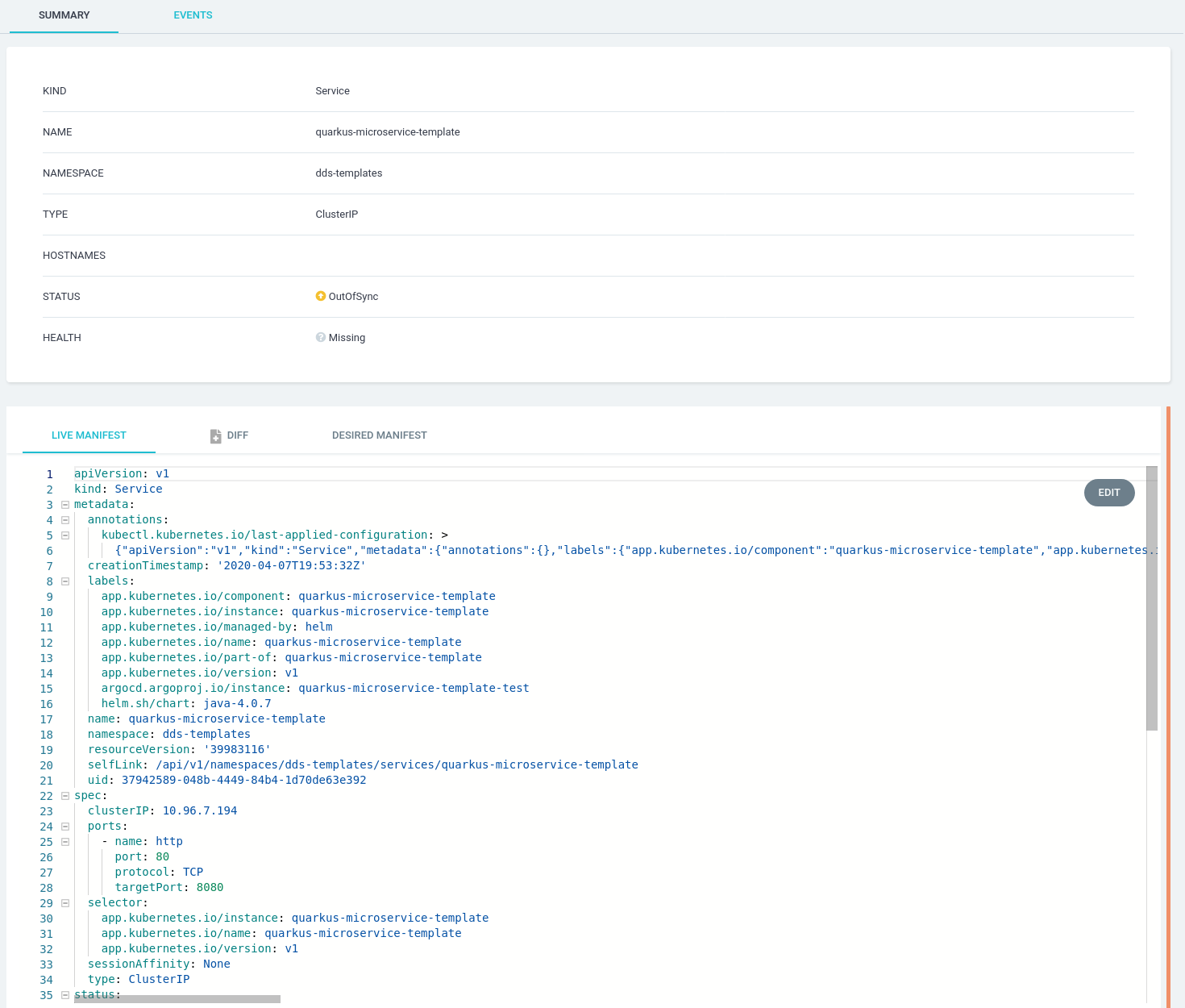Click the HOSTNAMES row label
Viewport: 1185px width, 1008px height.
click(74, 256)
